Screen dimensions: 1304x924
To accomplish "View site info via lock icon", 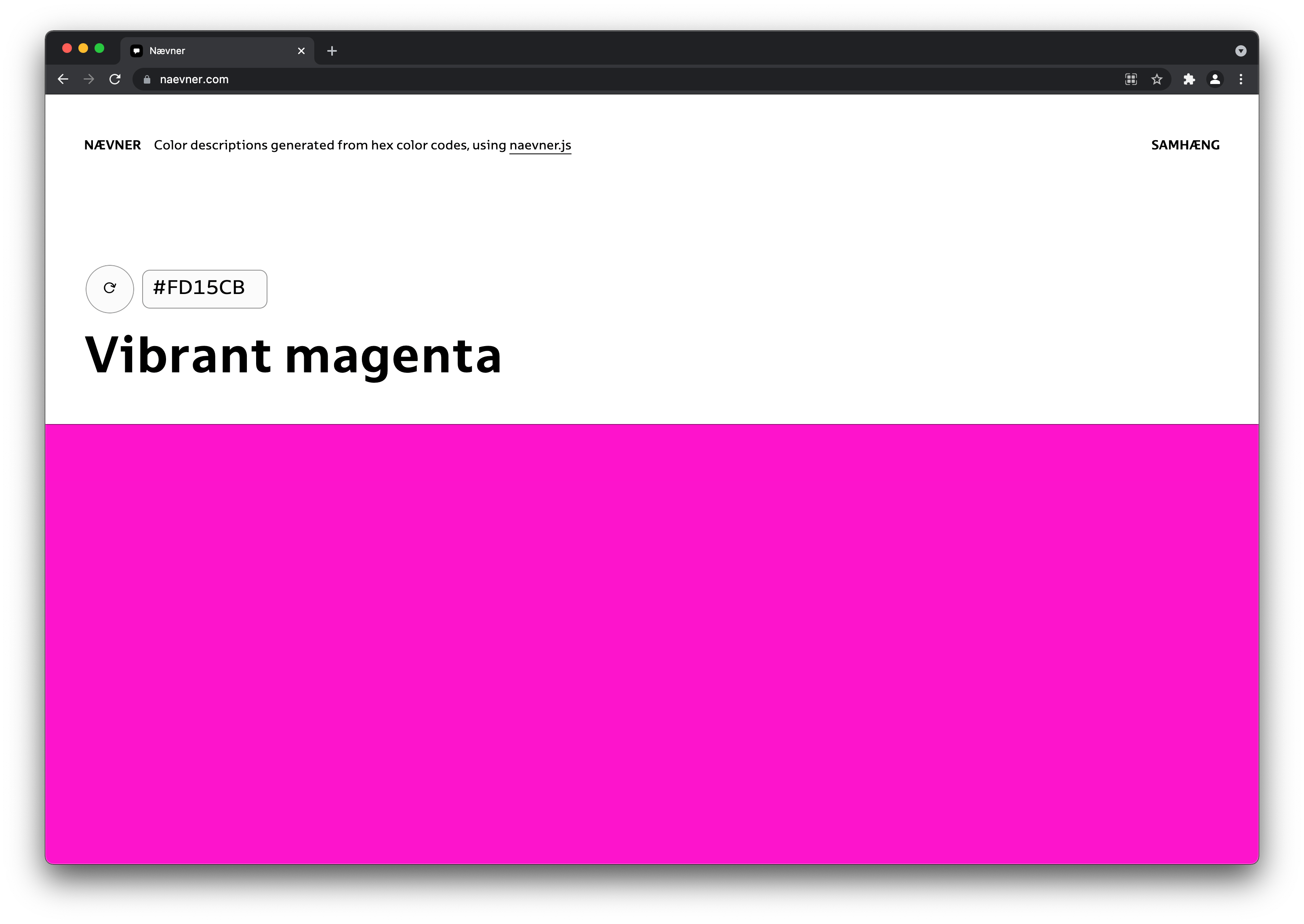I will [147, 79].
